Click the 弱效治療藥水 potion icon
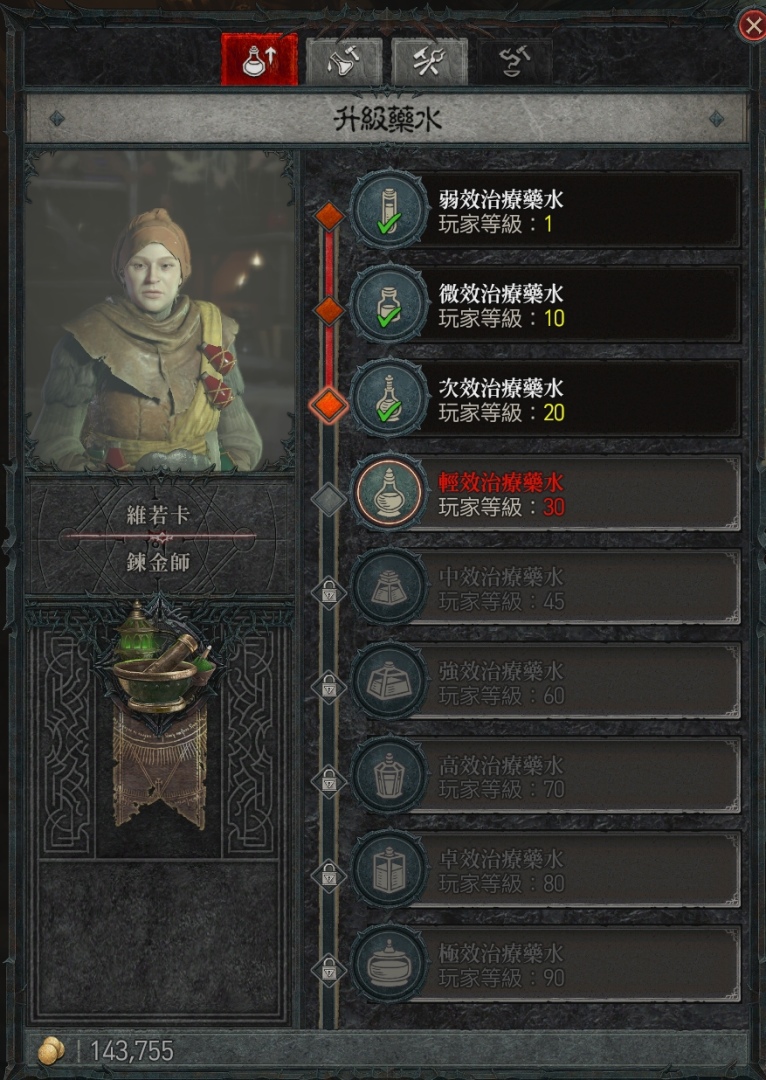Image resolution: width=766 pixels, height=1080 pixels. (x=389, y=210)
